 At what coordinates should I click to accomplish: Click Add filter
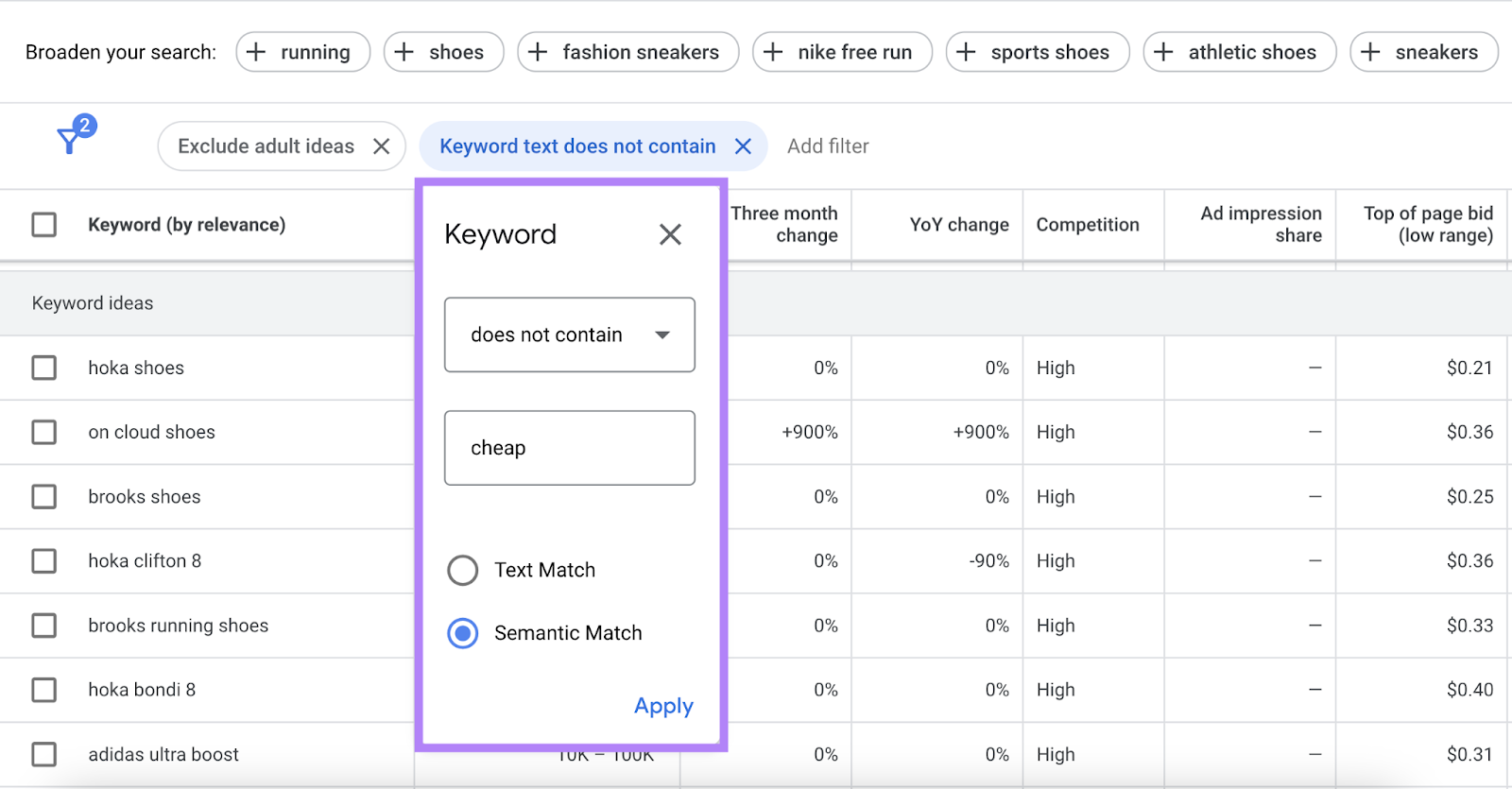click(x=828, y=146)
